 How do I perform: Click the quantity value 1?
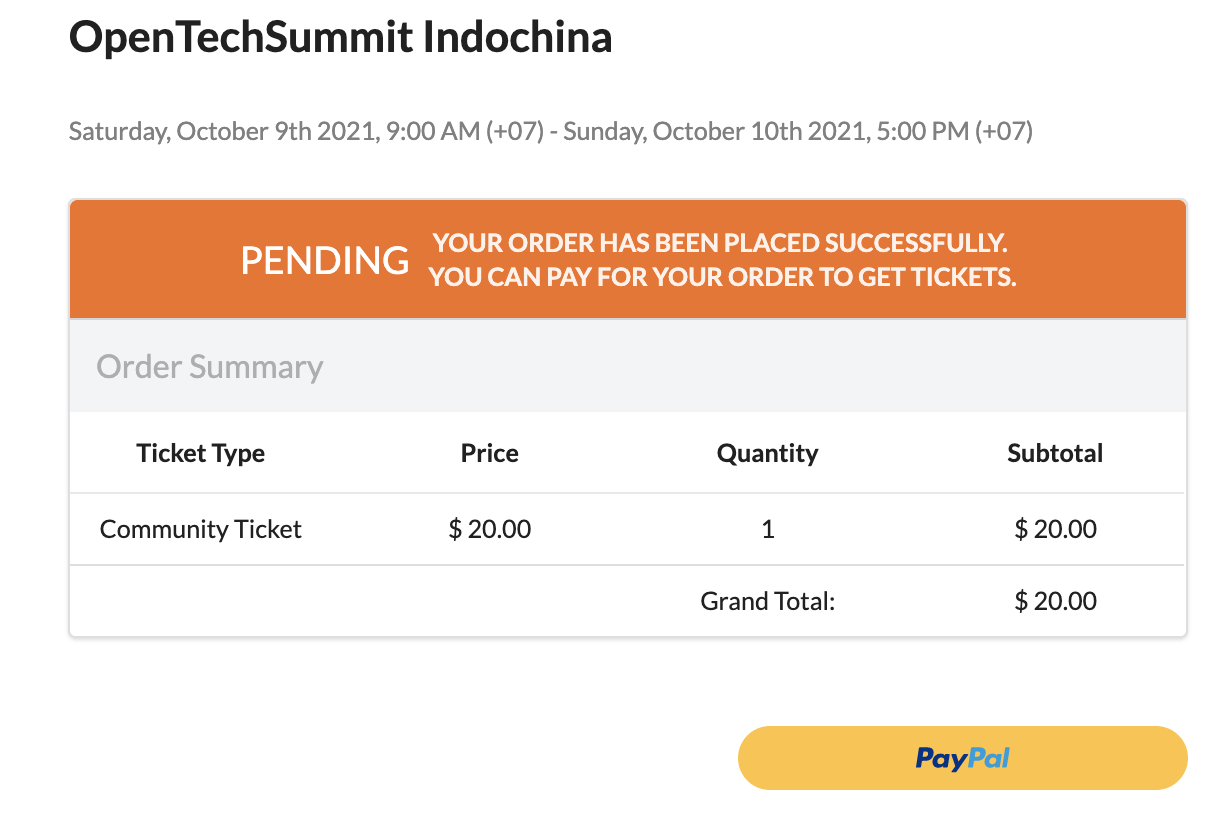click(x=768, y=529)
